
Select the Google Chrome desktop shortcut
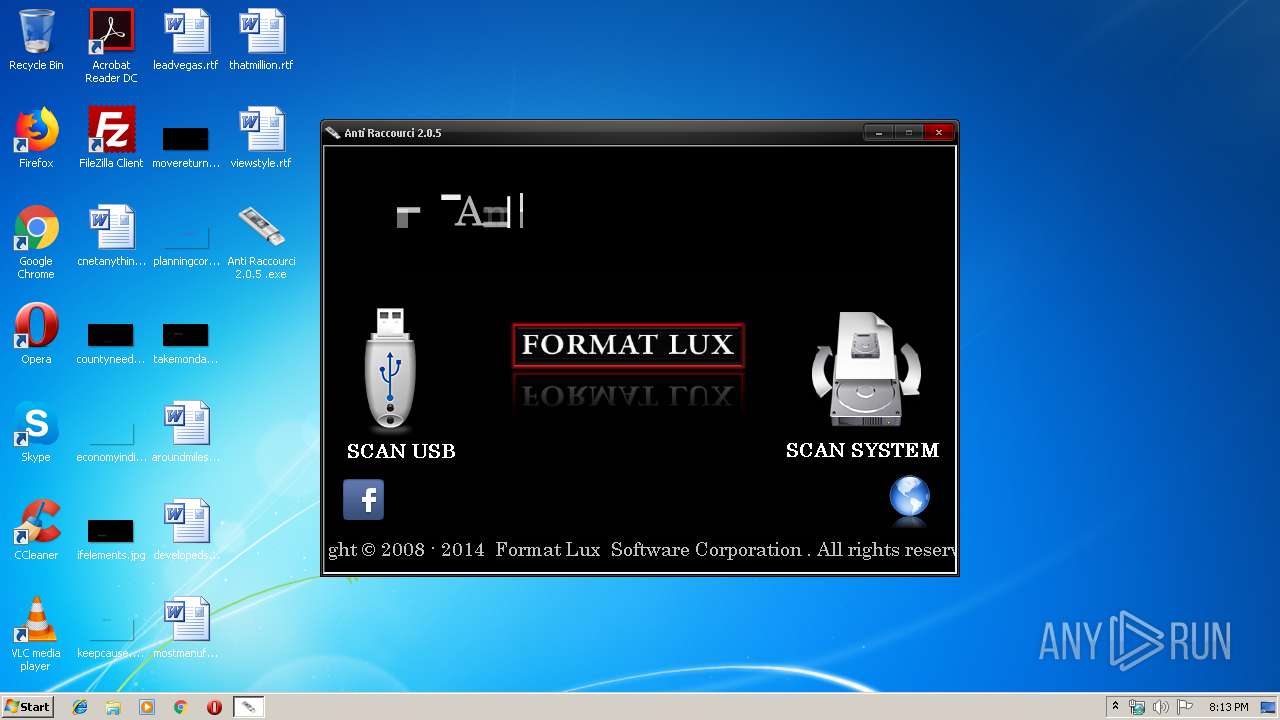coord(36,242)
